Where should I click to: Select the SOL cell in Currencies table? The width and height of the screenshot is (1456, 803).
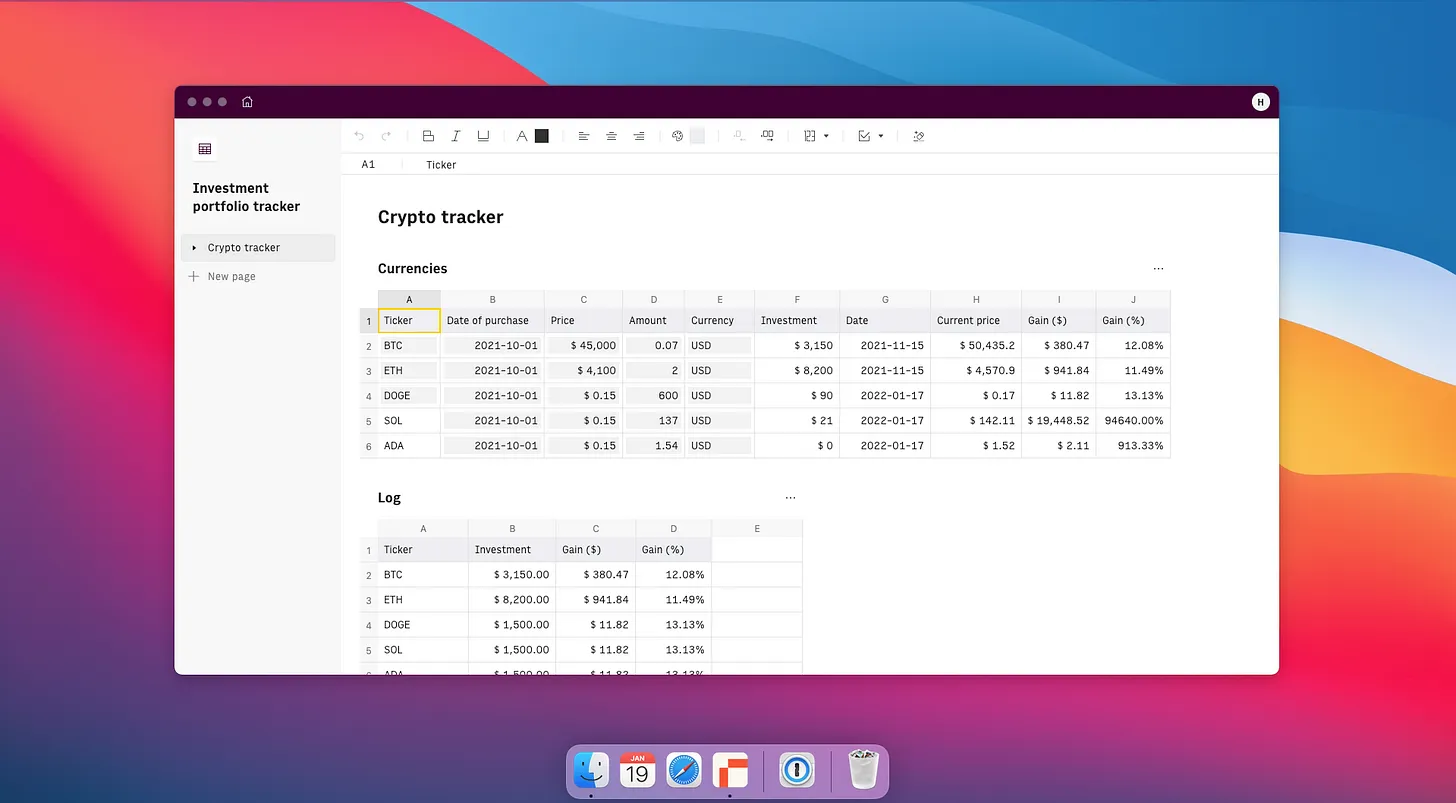pos(409,421)
